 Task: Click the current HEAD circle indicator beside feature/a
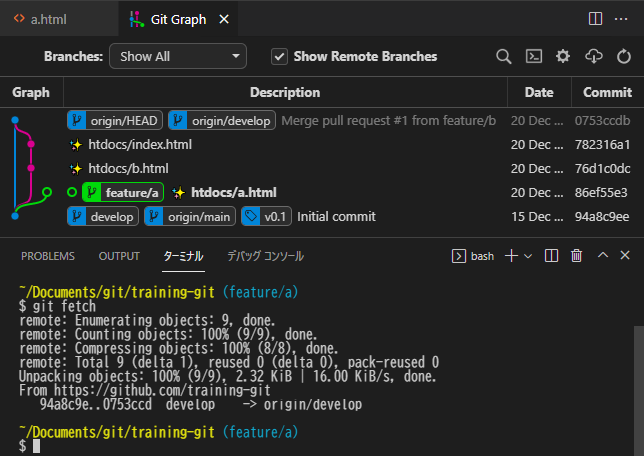[72, 192]
